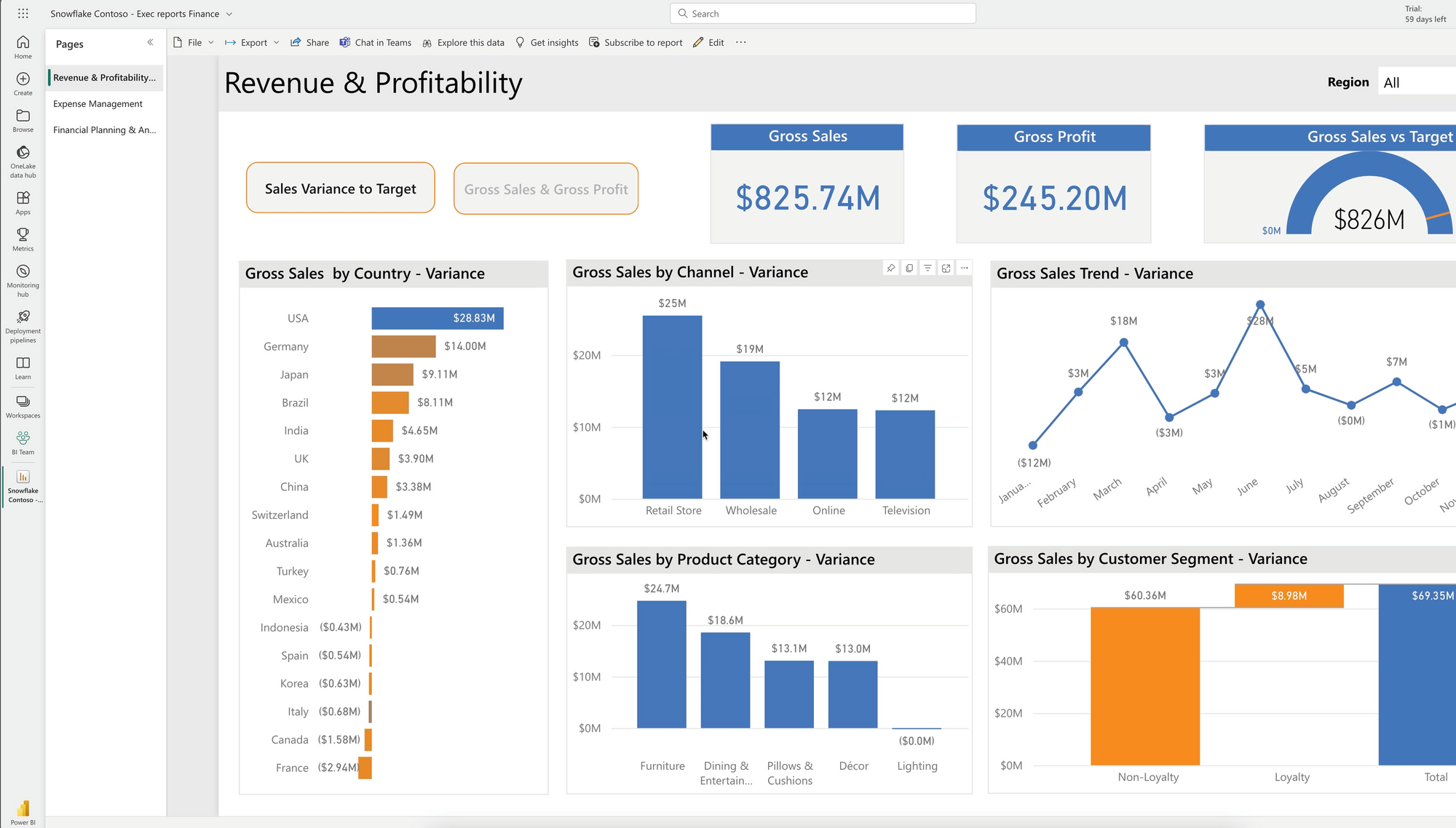Open the Metrics section
The image size is (1456, 828).
coord(23,239)
